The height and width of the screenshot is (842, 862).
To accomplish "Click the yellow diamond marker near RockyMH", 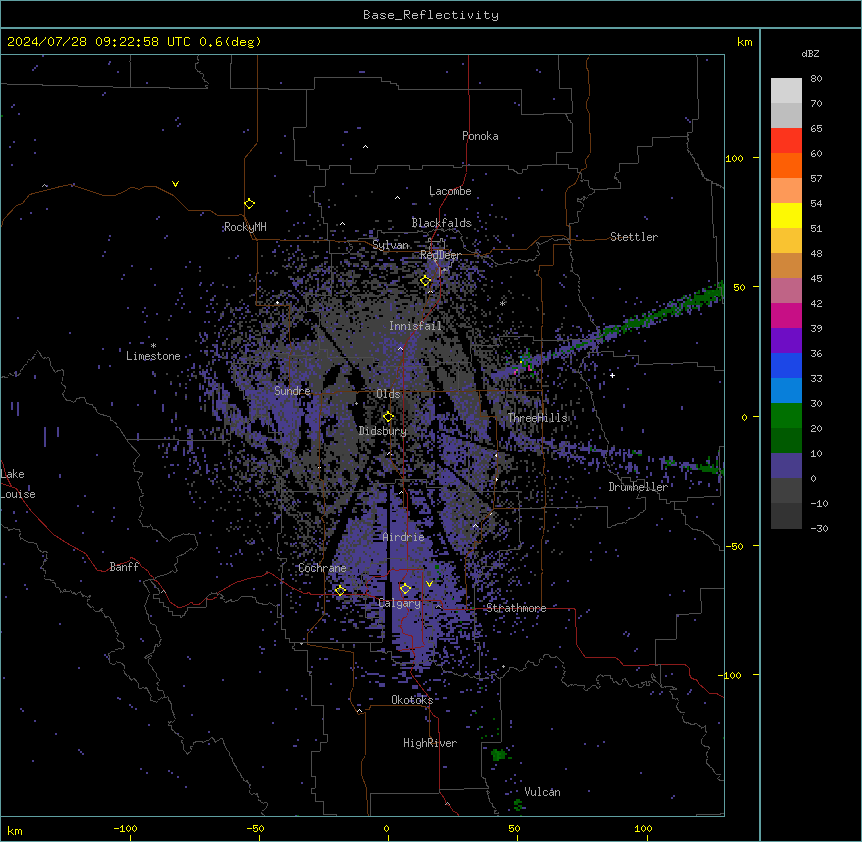I will [250, 204].
